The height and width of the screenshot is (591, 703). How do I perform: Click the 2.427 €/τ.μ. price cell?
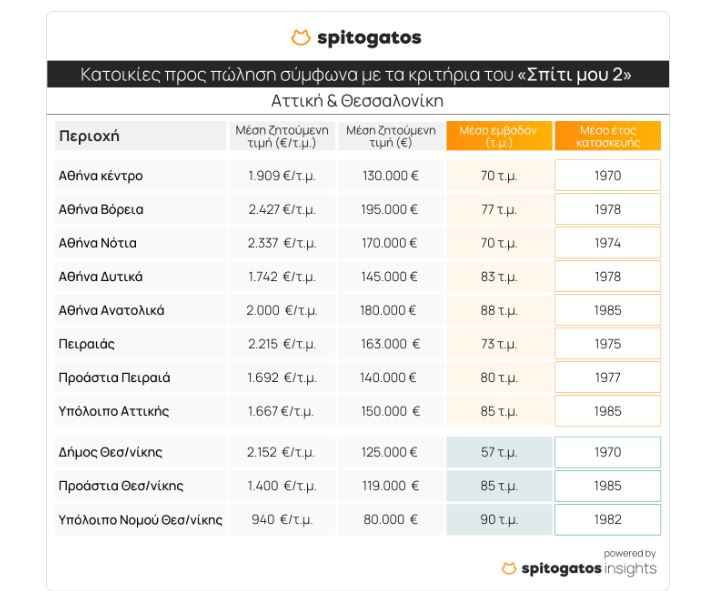281,210
